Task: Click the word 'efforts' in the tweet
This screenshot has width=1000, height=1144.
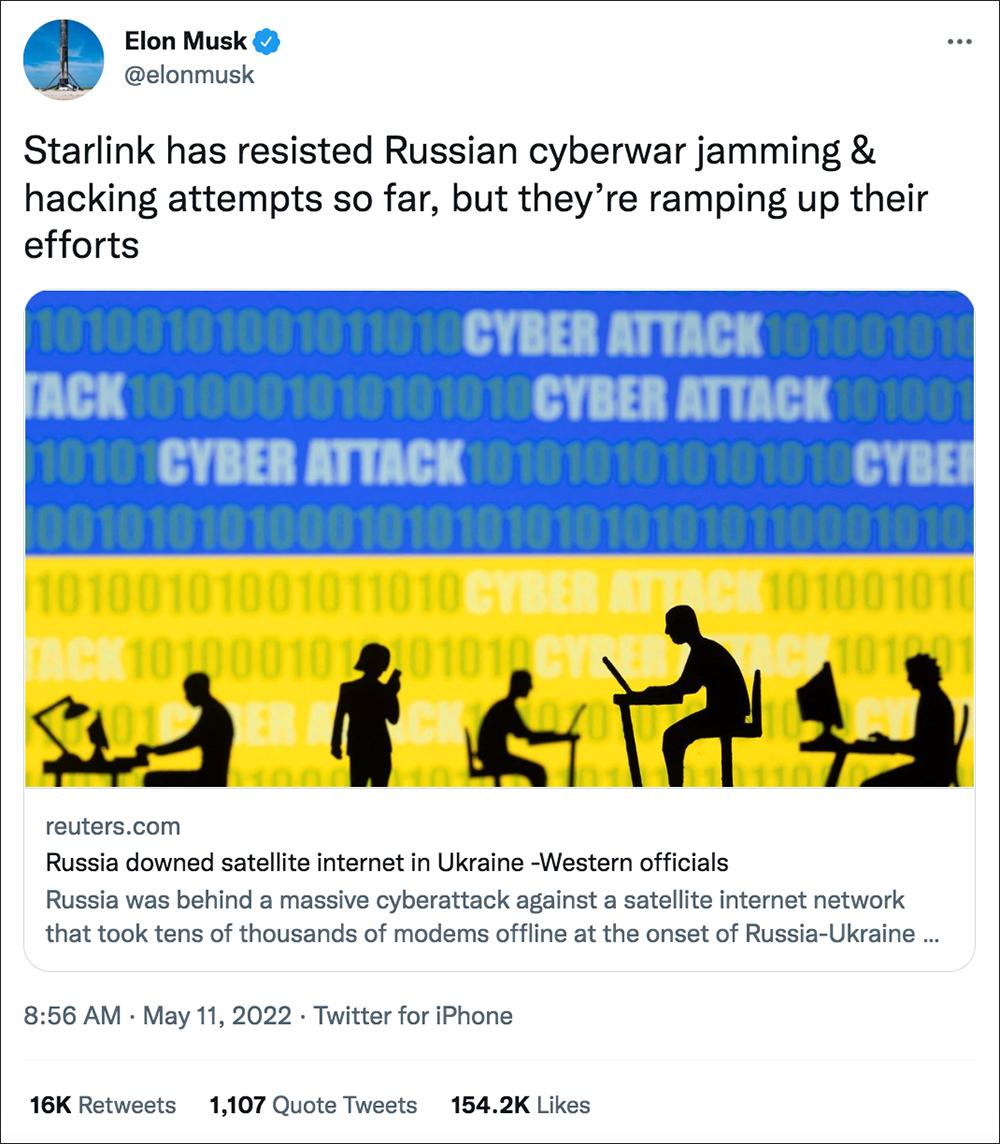Action: pyautogui.click(x=80, y=243)
